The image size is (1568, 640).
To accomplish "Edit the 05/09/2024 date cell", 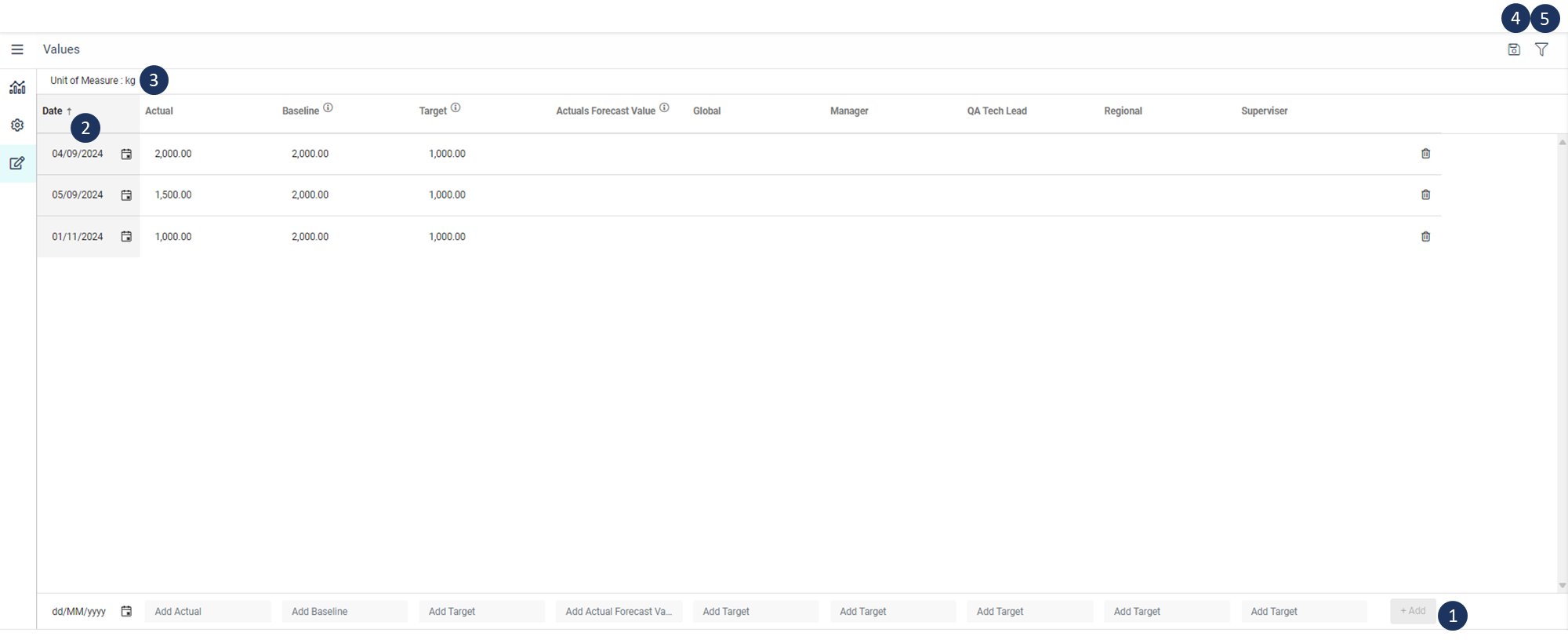I will pyautogui.click(x=78, y=195).
